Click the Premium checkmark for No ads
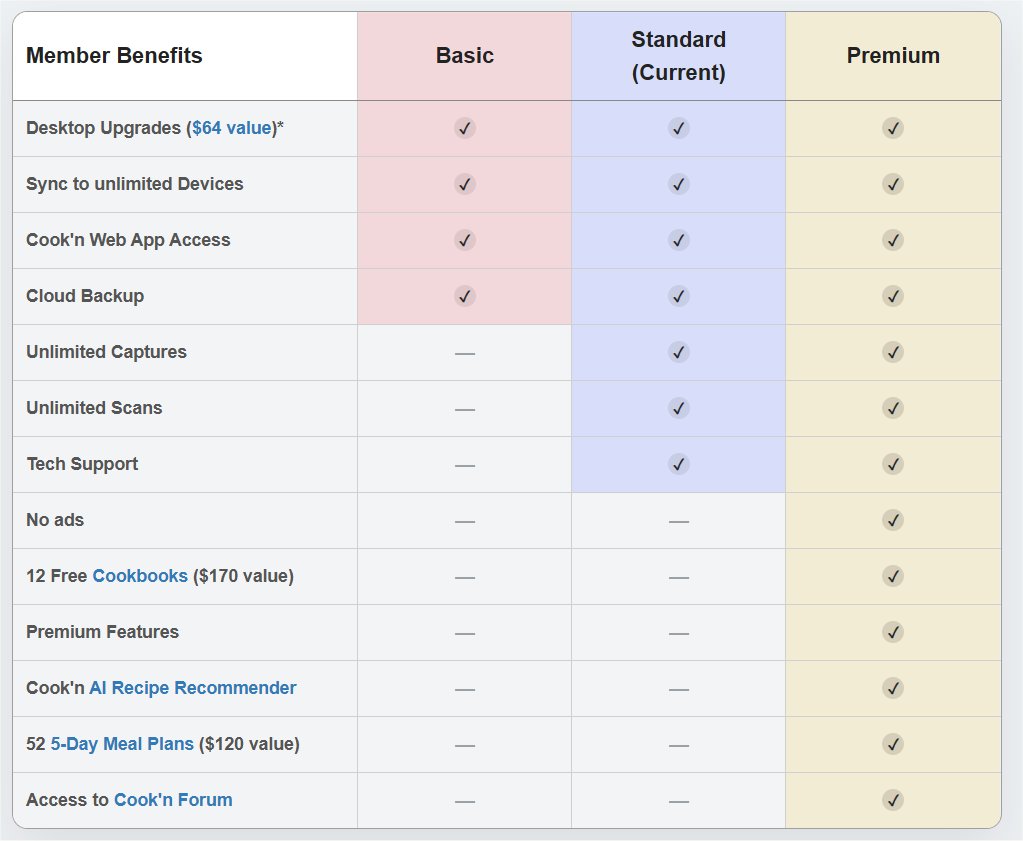Image resolution: width=1023 pixels, height=841 pixels. click(x=892, y=520)
